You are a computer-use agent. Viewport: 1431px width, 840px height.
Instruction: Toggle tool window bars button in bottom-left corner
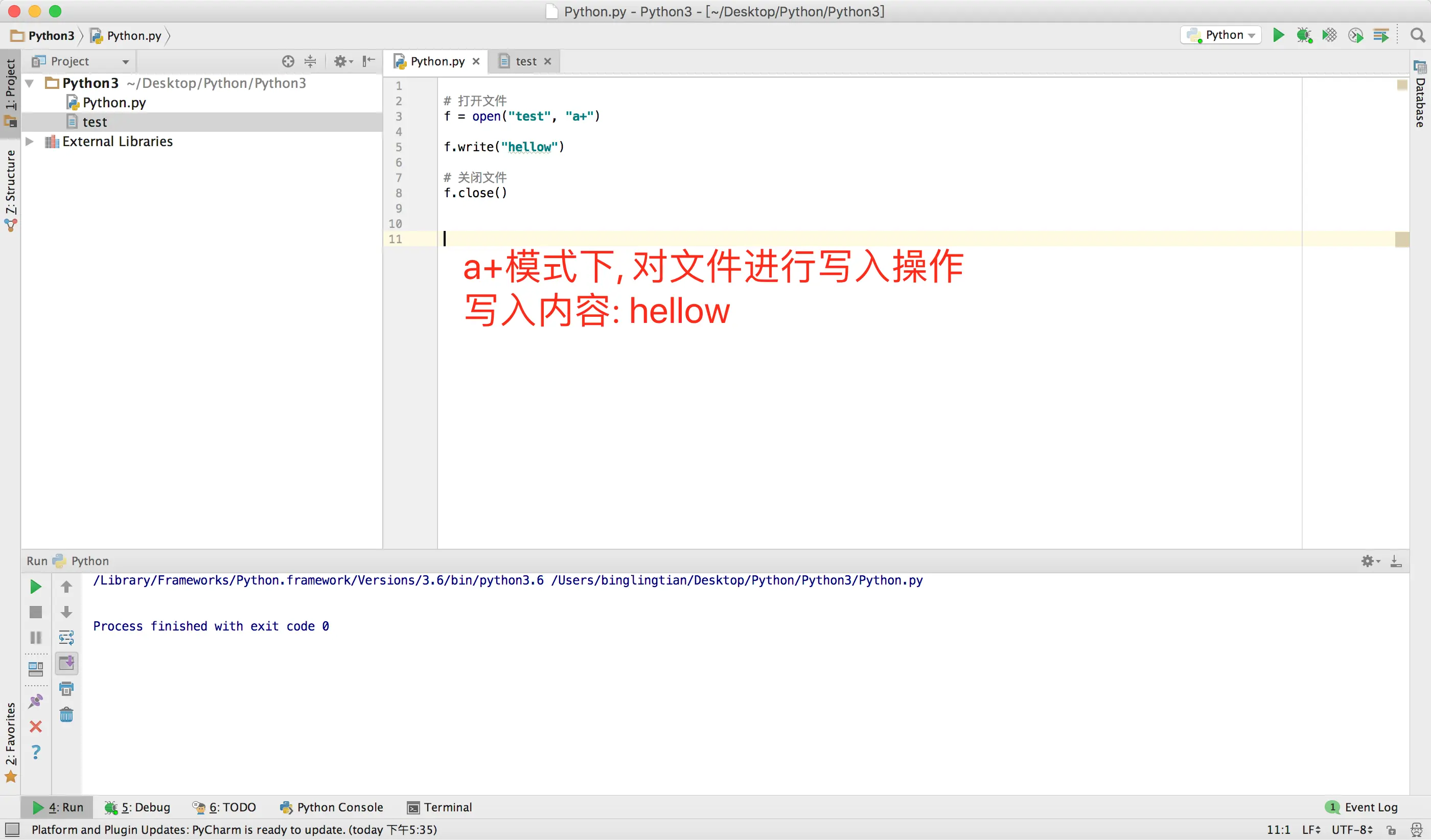(12, 829)
